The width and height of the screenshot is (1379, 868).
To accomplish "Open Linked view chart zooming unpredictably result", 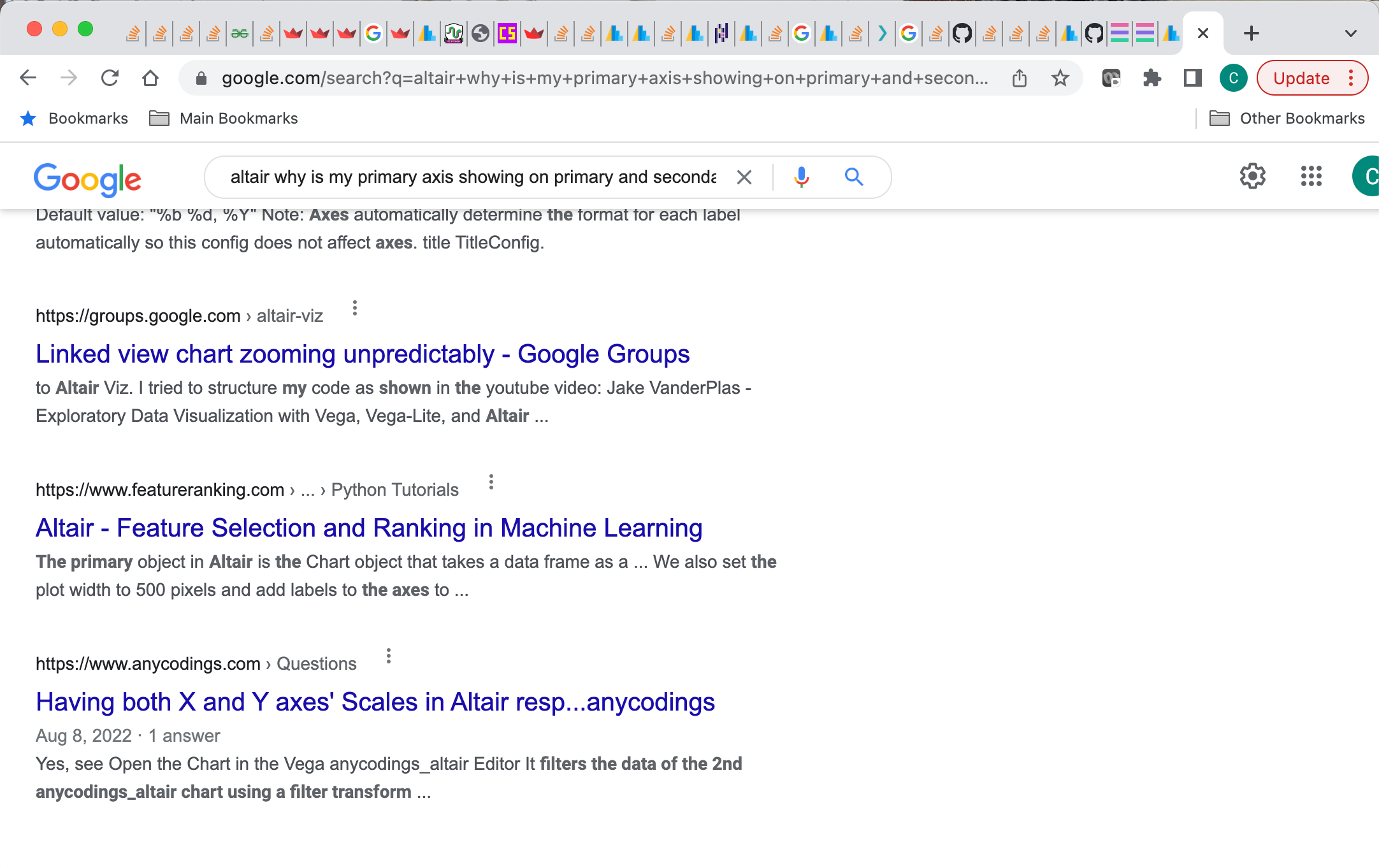I will point(363,354).
